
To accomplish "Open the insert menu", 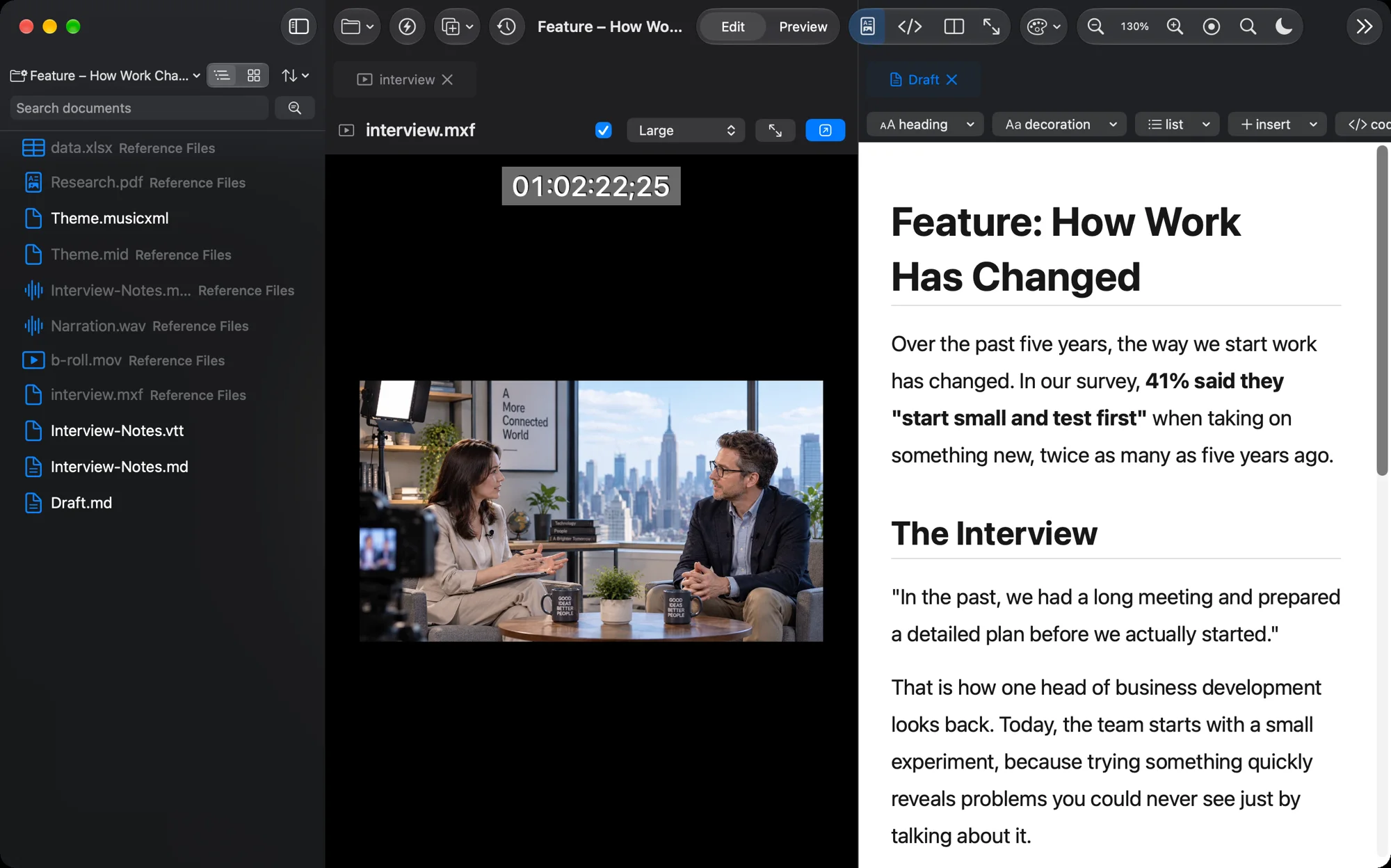I will tap(1277, 124).
